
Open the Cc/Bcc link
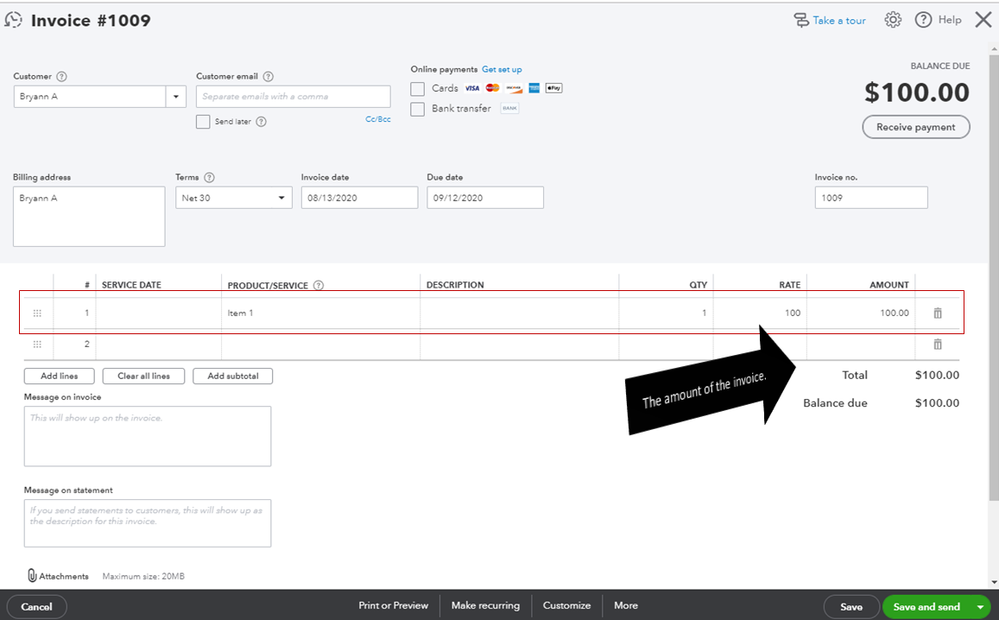(378, 119)
